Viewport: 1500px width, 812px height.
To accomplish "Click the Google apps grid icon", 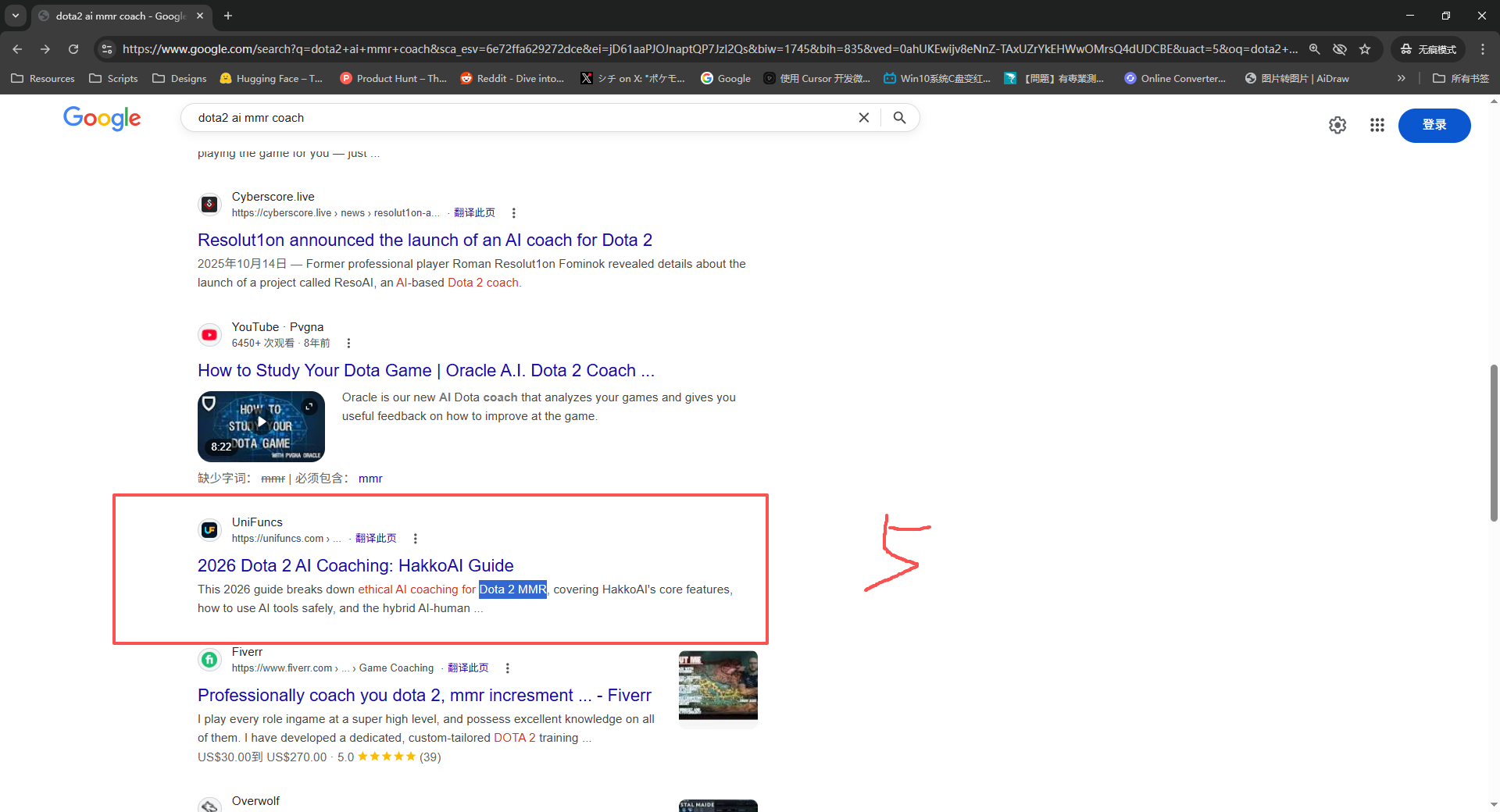I will click(1377, 125).
